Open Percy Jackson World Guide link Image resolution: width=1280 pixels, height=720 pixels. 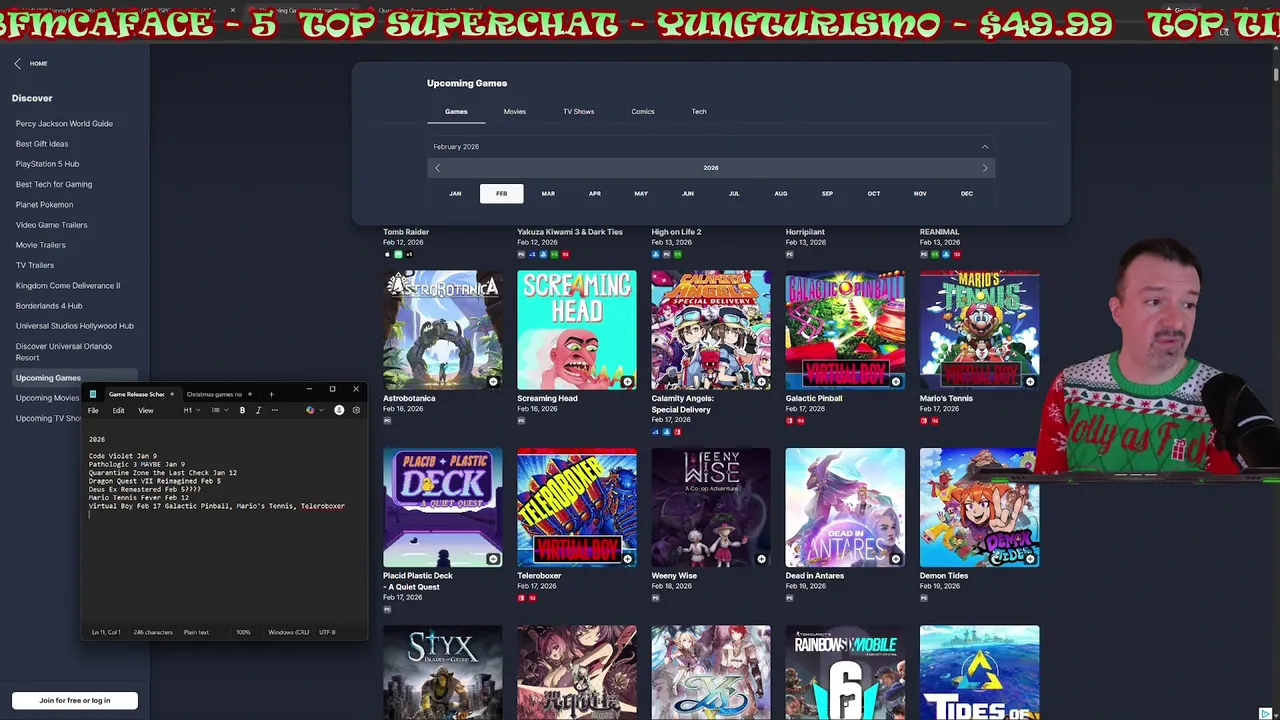[x=64, y=124]
